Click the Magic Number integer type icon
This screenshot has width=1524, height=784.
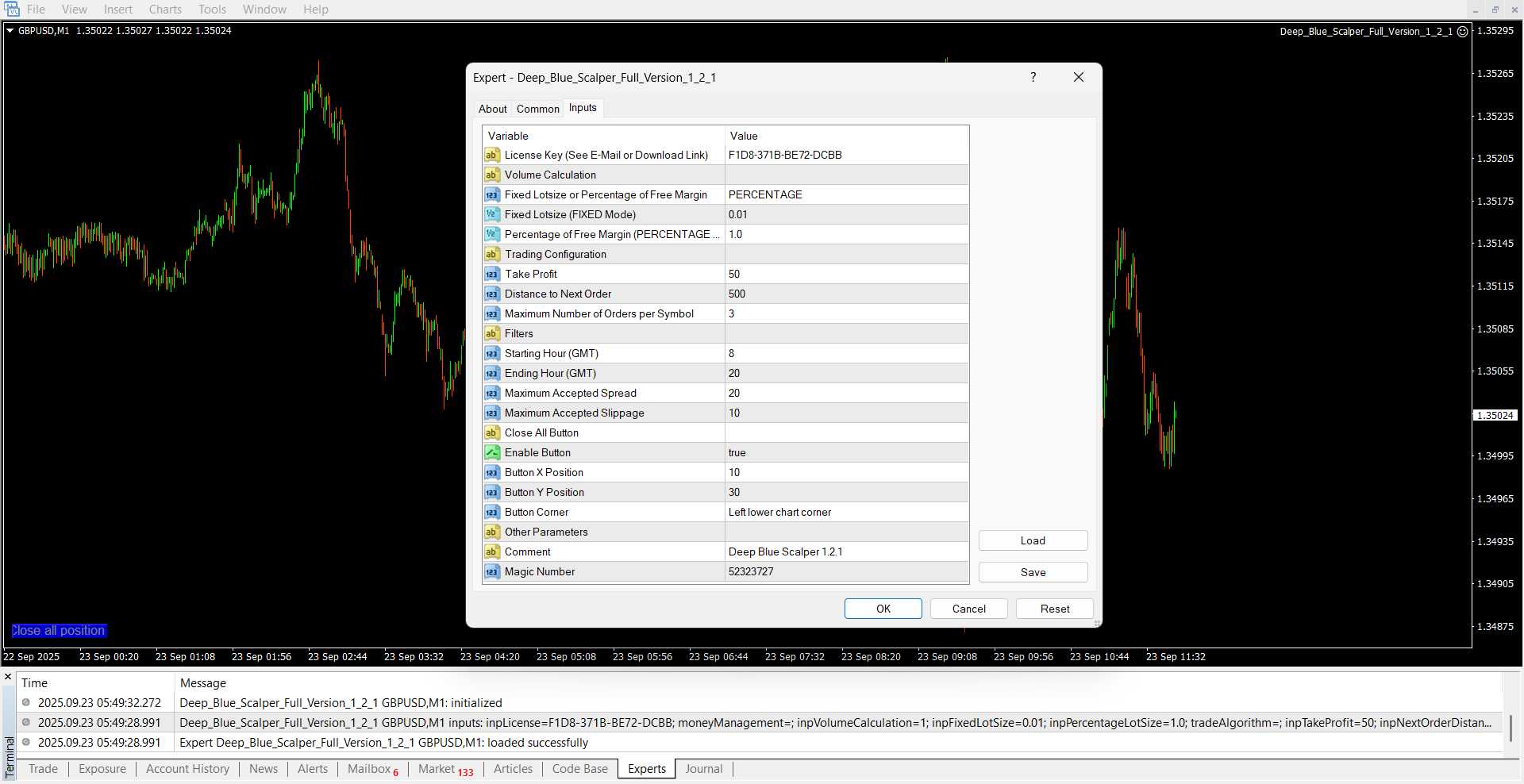click(x=492, y=571)
